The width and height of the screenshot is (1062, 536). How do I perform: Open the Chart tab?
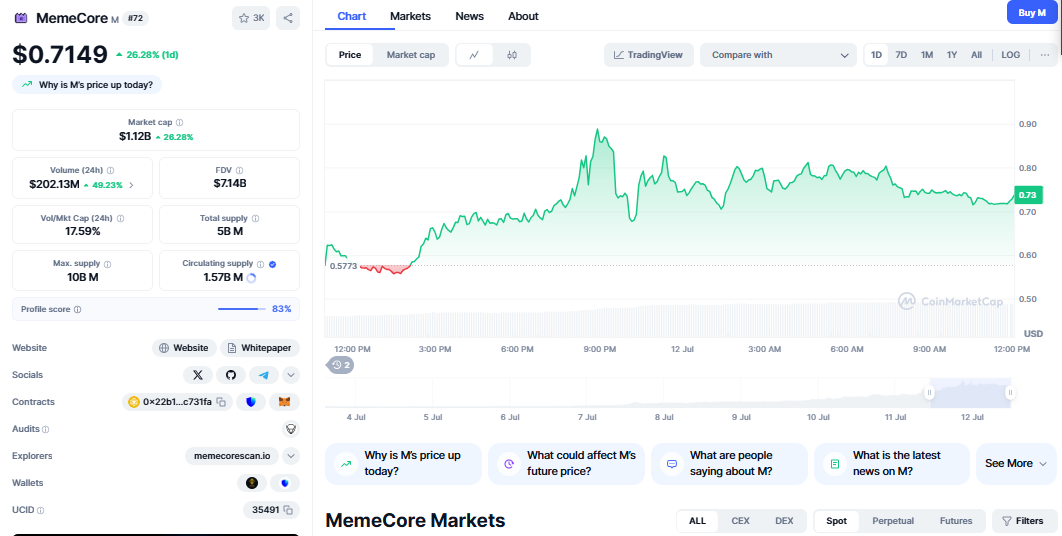click(352, 16)
